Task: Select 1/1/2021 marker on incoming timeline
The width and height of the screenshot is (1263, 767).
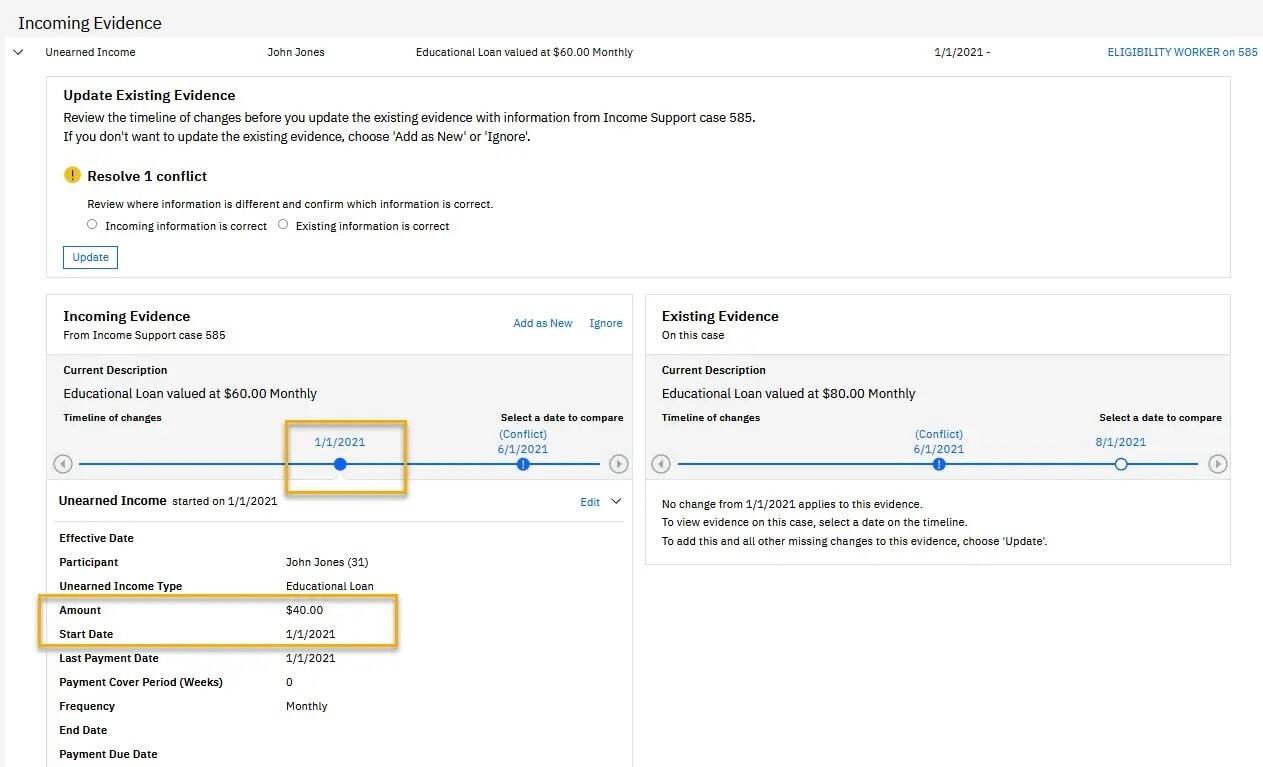Action: [x=340, y=464]
